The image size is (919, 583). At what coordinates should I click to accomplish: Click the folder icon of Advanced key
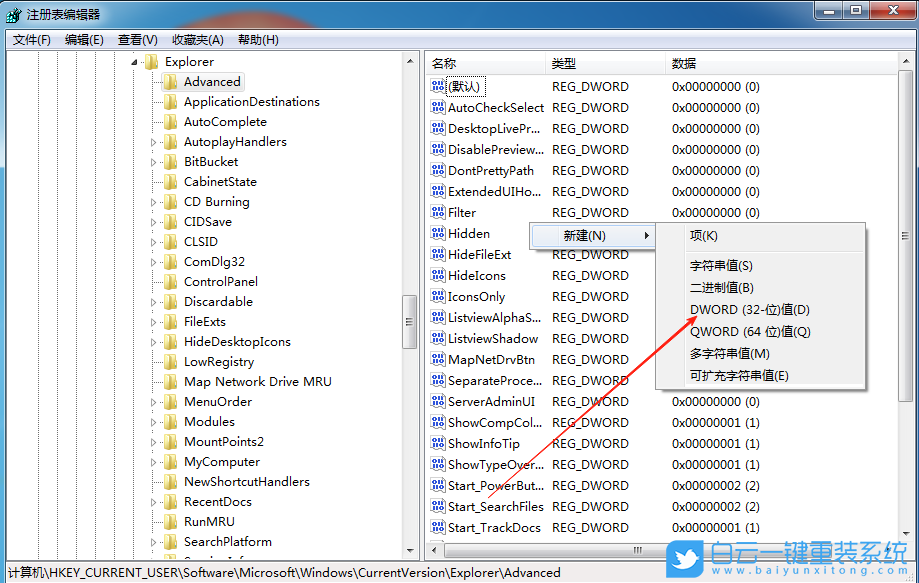(x=168, y=81)
